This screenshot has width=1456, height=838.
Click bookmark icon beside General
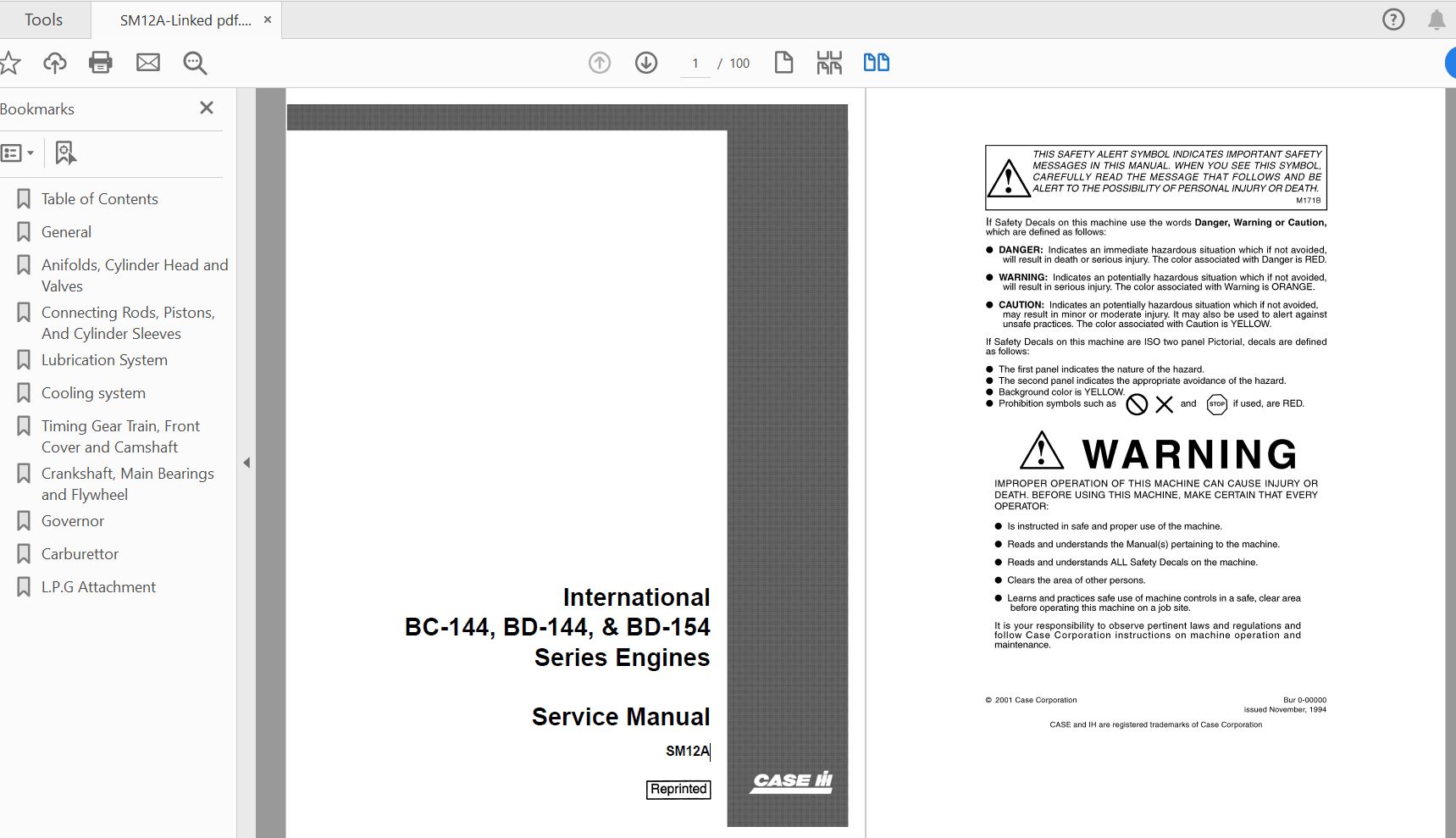pyautogui.click(x=24, y=232)
